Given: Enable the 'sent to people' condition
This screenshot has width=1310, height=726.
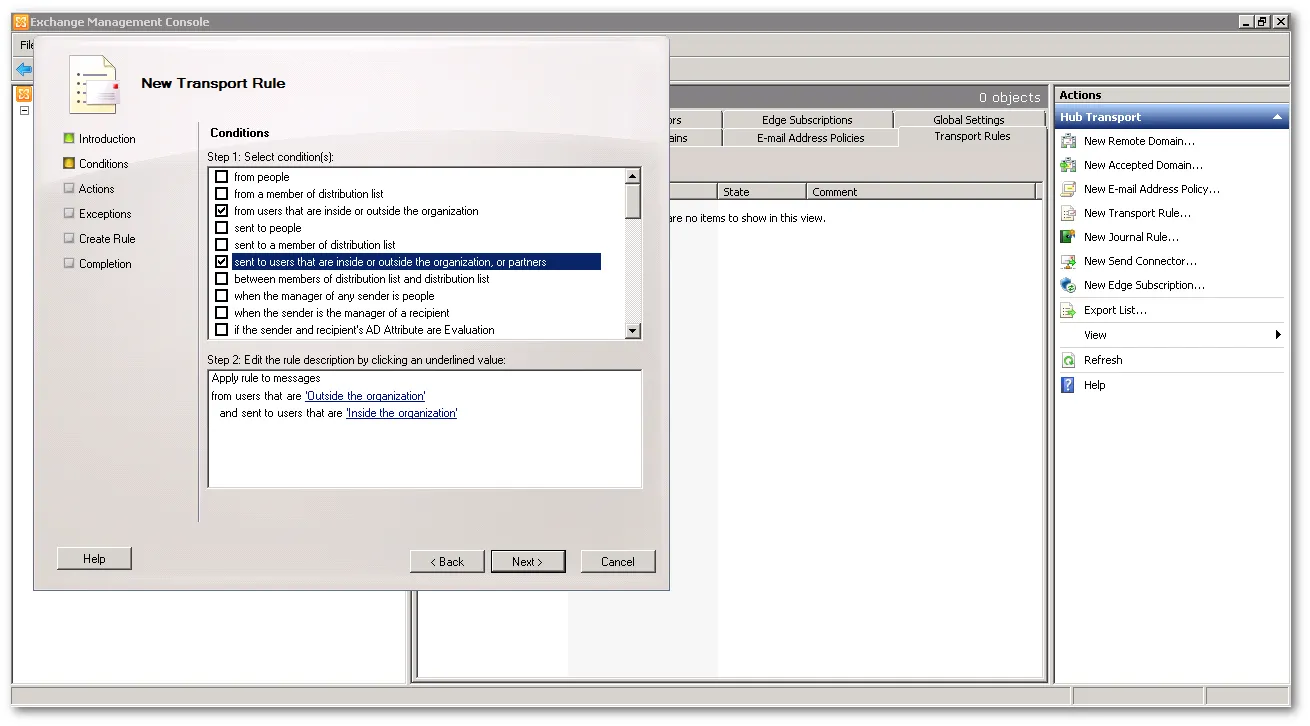Looking at the screenshot, I should pyautogui.click(x=221, y=227).
